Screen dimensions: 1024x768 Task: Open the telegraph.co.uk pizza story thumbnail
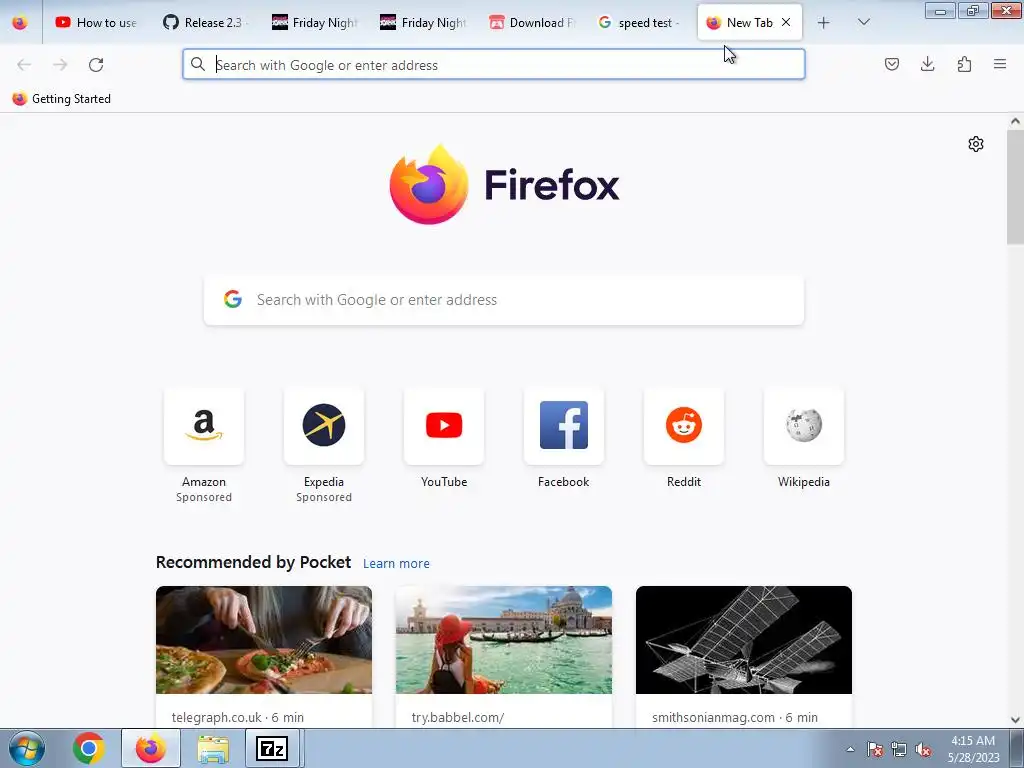coord(264,640)
